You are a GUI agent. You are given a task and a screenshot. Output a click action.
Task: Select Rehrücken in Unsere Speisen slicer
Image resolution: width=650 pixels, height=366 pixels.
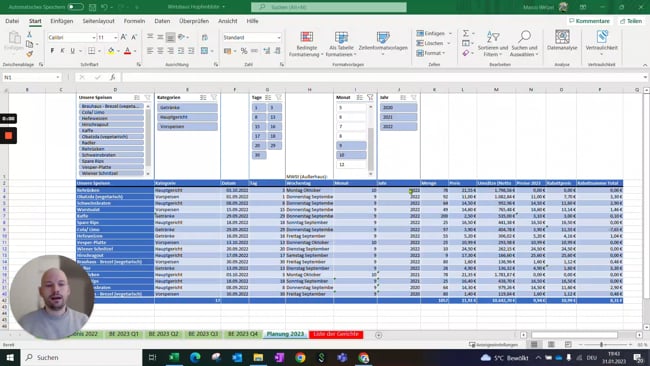tap(111, 149)
